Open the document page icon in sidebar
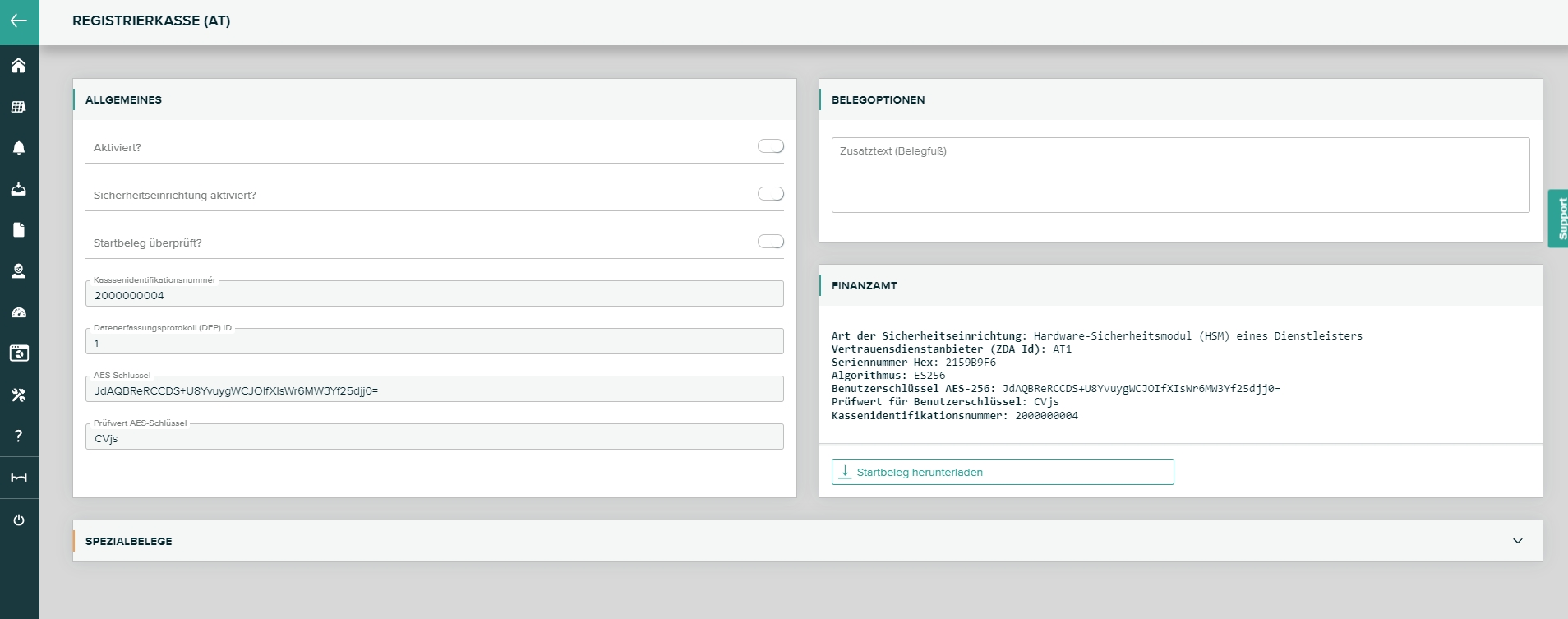The width and height of the screenshot is (1568, 619). click(19, 230)
